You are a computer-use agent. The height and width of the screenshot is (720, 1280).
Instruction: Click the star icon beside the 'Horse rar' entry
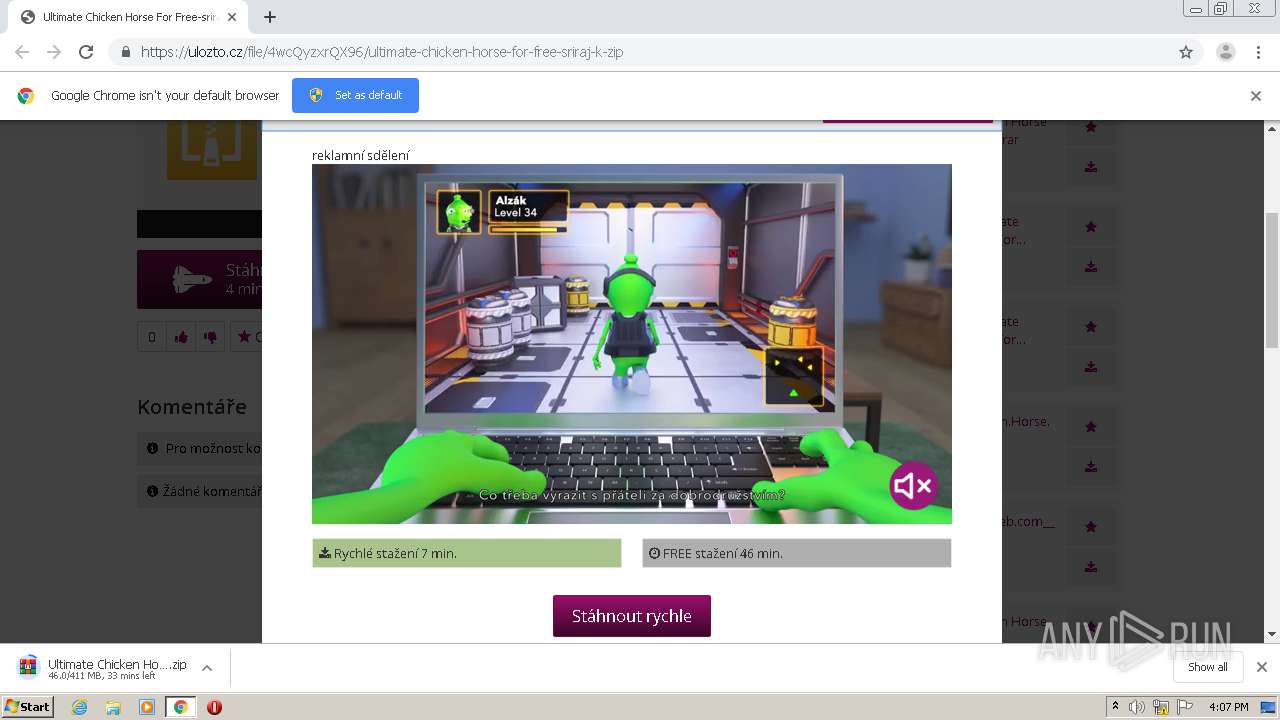coord(1091,127)
